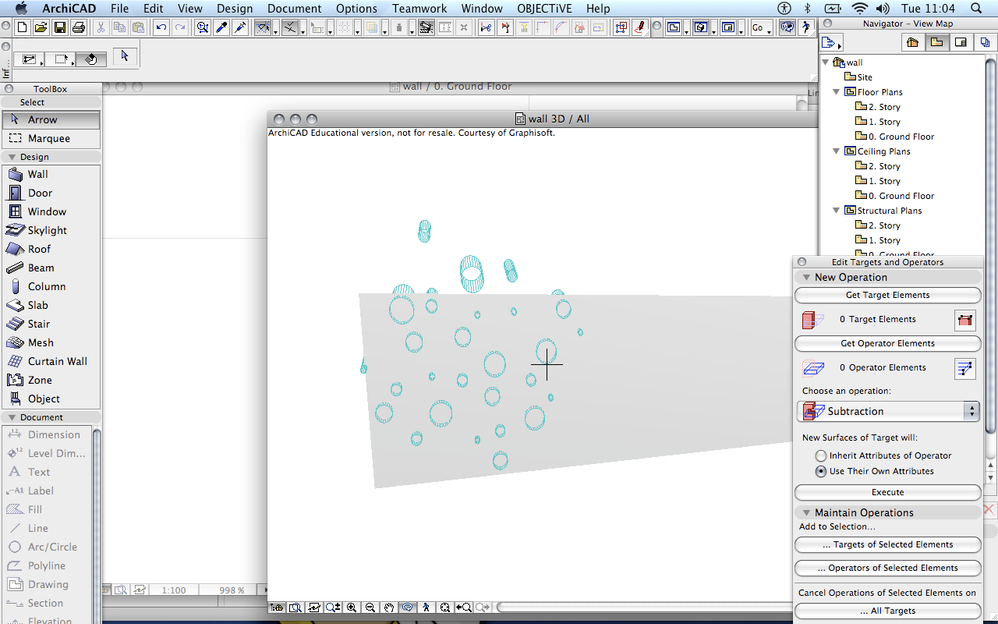998x624 pixels.
Task: Collapse the Document section in ToolBox
Action: 11,417
